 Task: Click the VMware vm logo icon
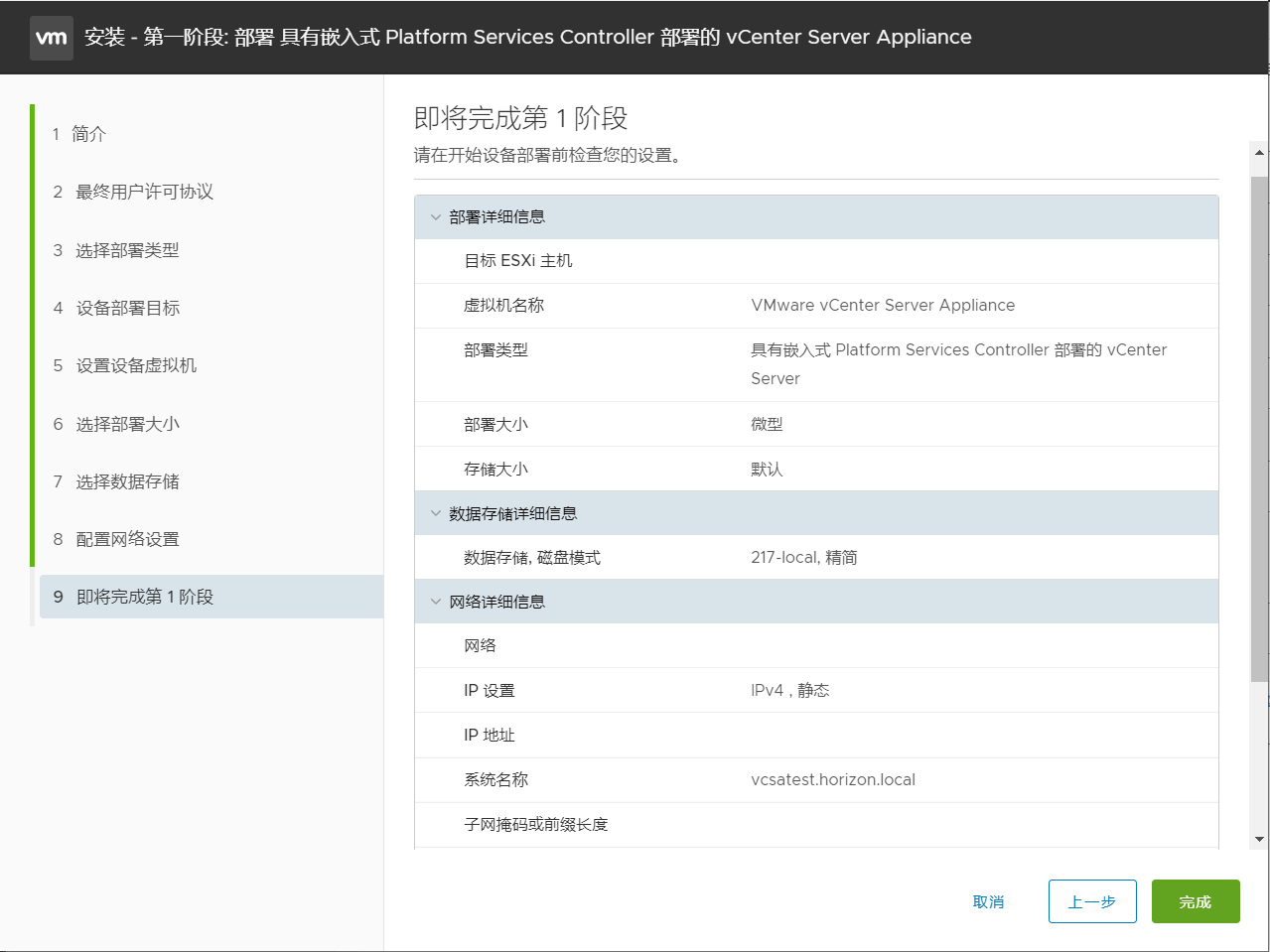52,38
